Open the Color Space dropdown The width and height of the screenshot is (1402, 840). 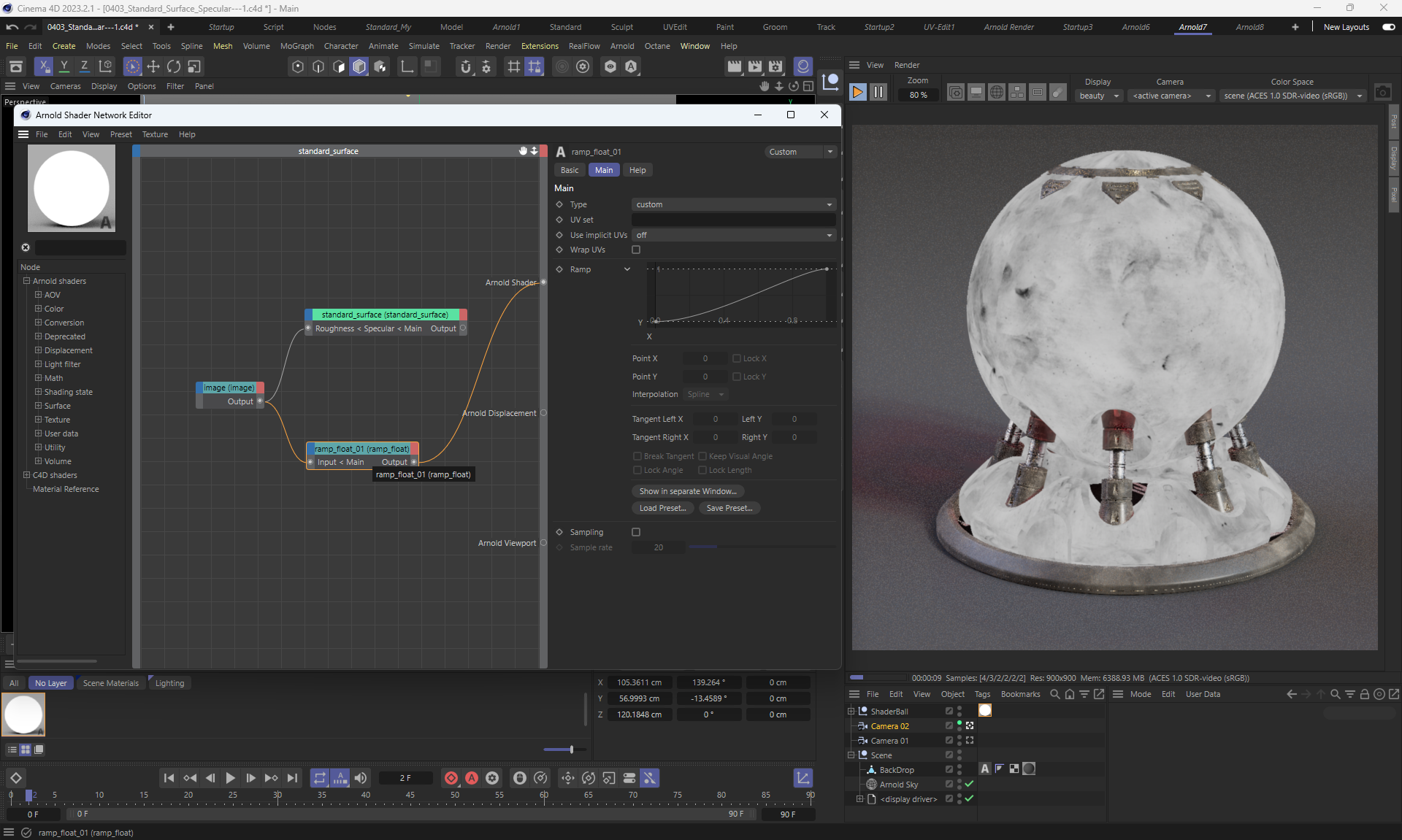tap(1292, 96)
